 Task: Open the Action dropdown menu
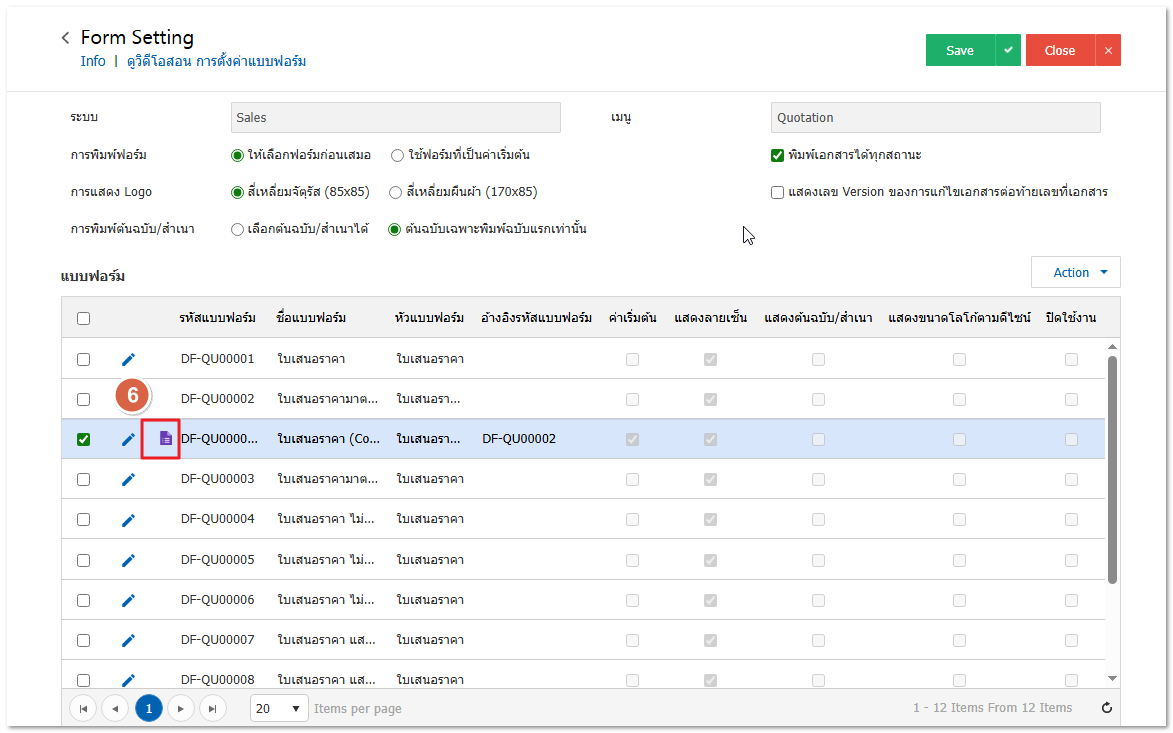click(x=1075, y=272)
